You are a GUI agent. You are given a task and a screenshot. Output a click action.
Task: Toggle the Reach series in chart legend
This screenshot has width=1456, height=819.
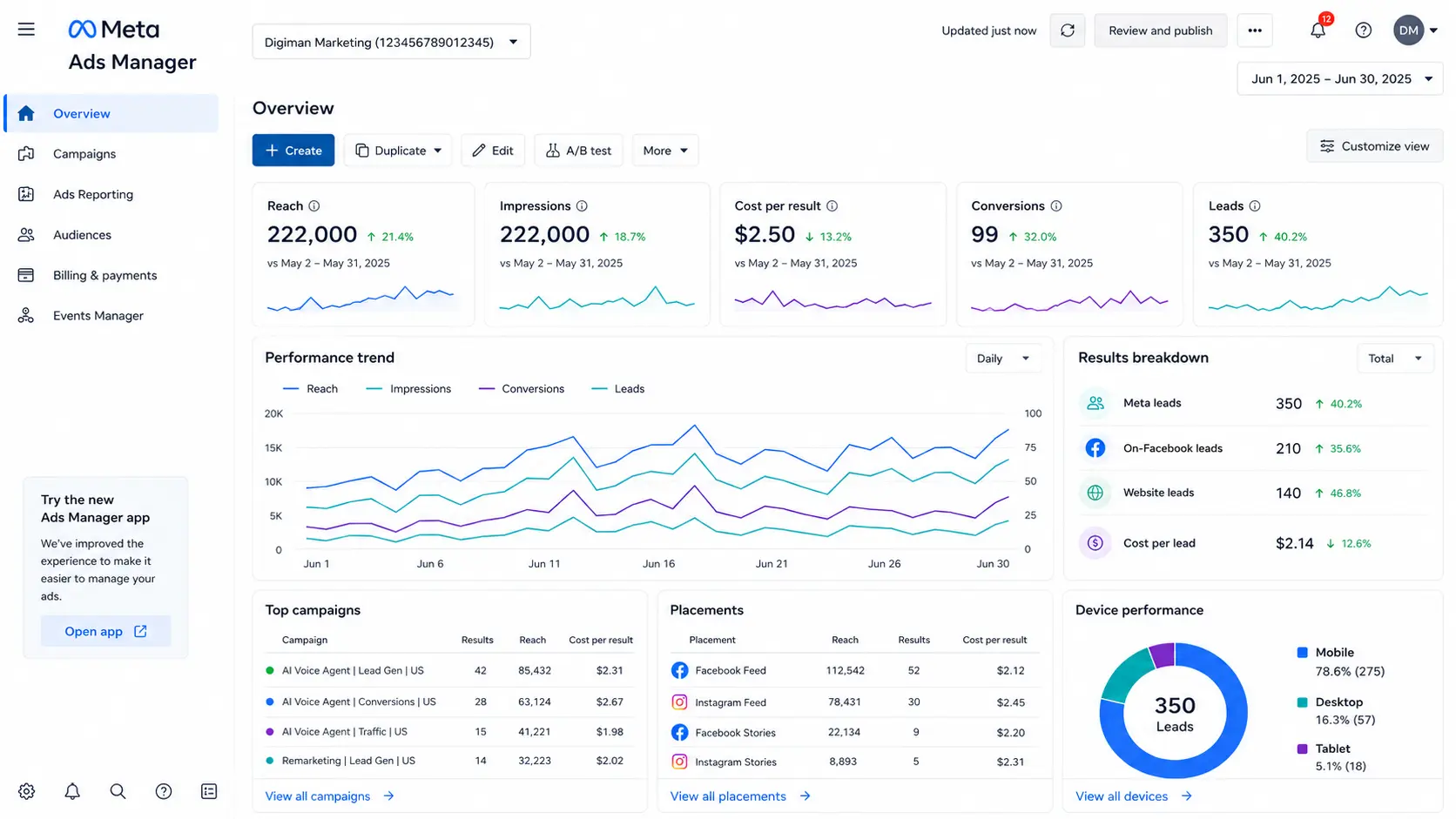(311, 389)
